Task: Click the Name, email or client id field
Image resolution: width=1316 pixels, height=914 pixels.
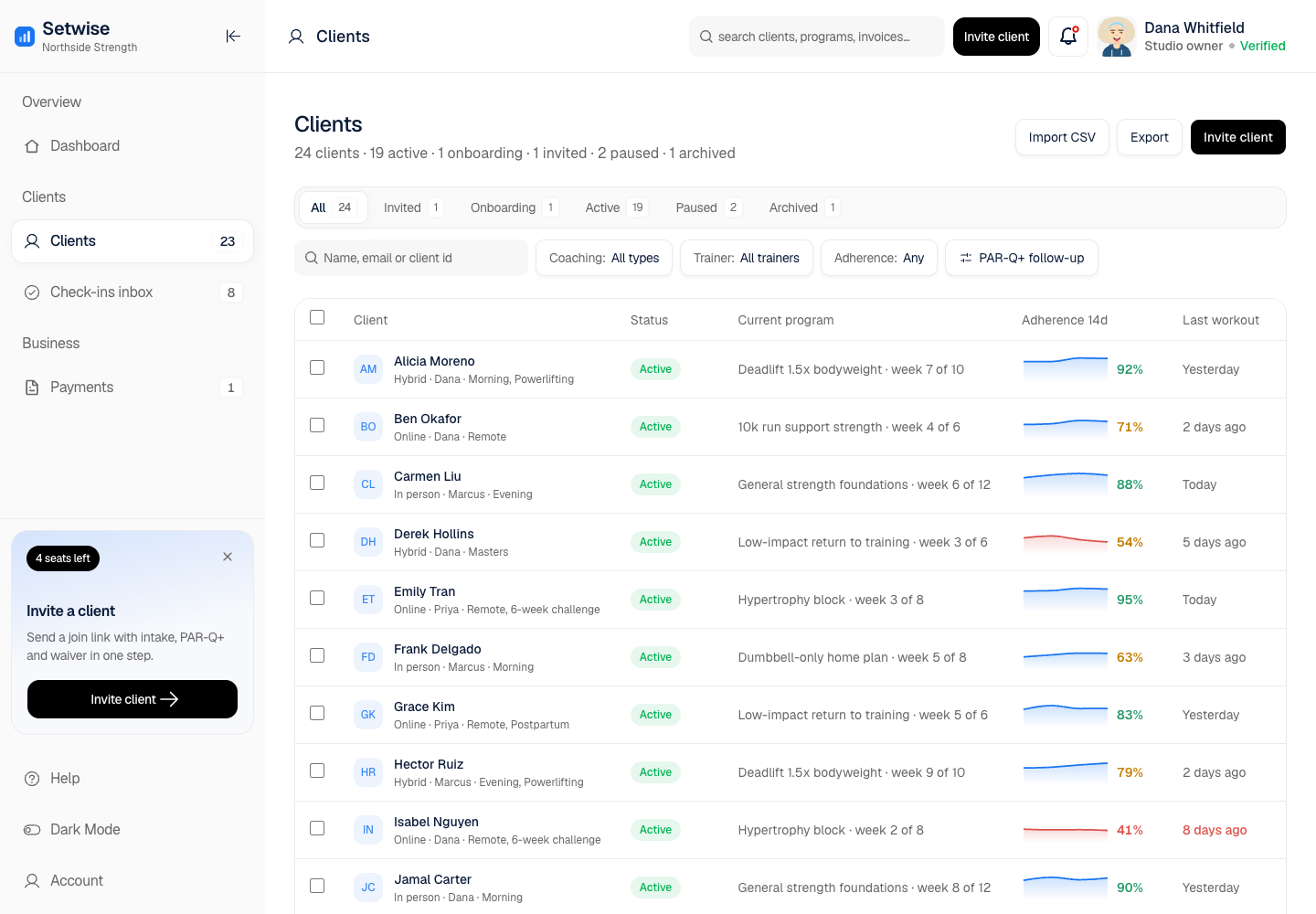Action: point(411,258)
